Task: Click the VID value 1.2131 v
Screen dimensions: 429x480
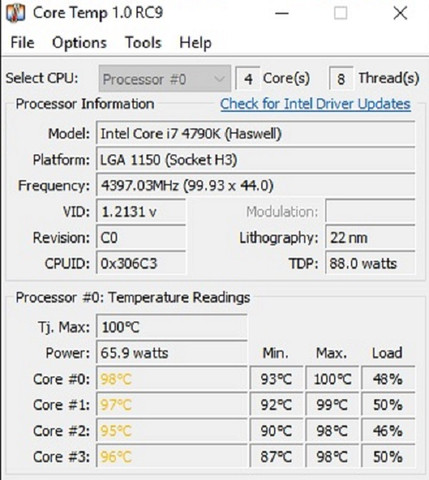Action: (141, 211)
